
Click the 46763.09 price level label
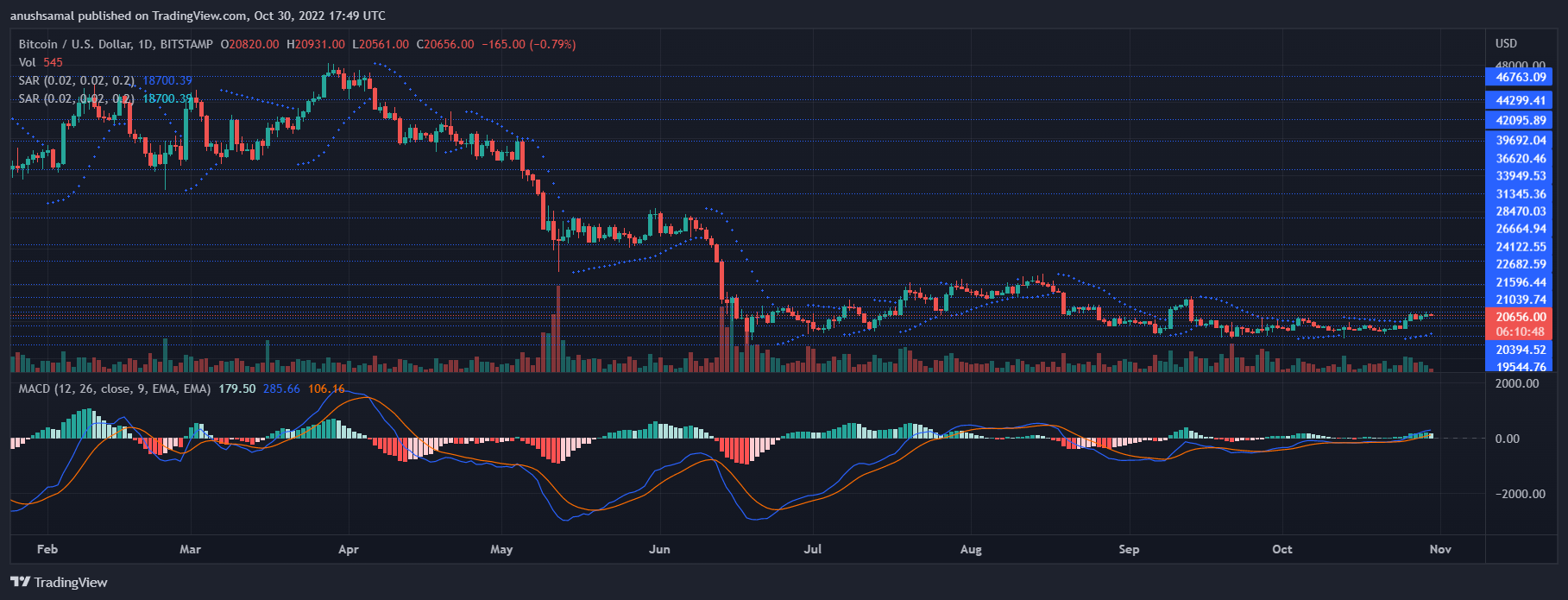[1521, 78]
